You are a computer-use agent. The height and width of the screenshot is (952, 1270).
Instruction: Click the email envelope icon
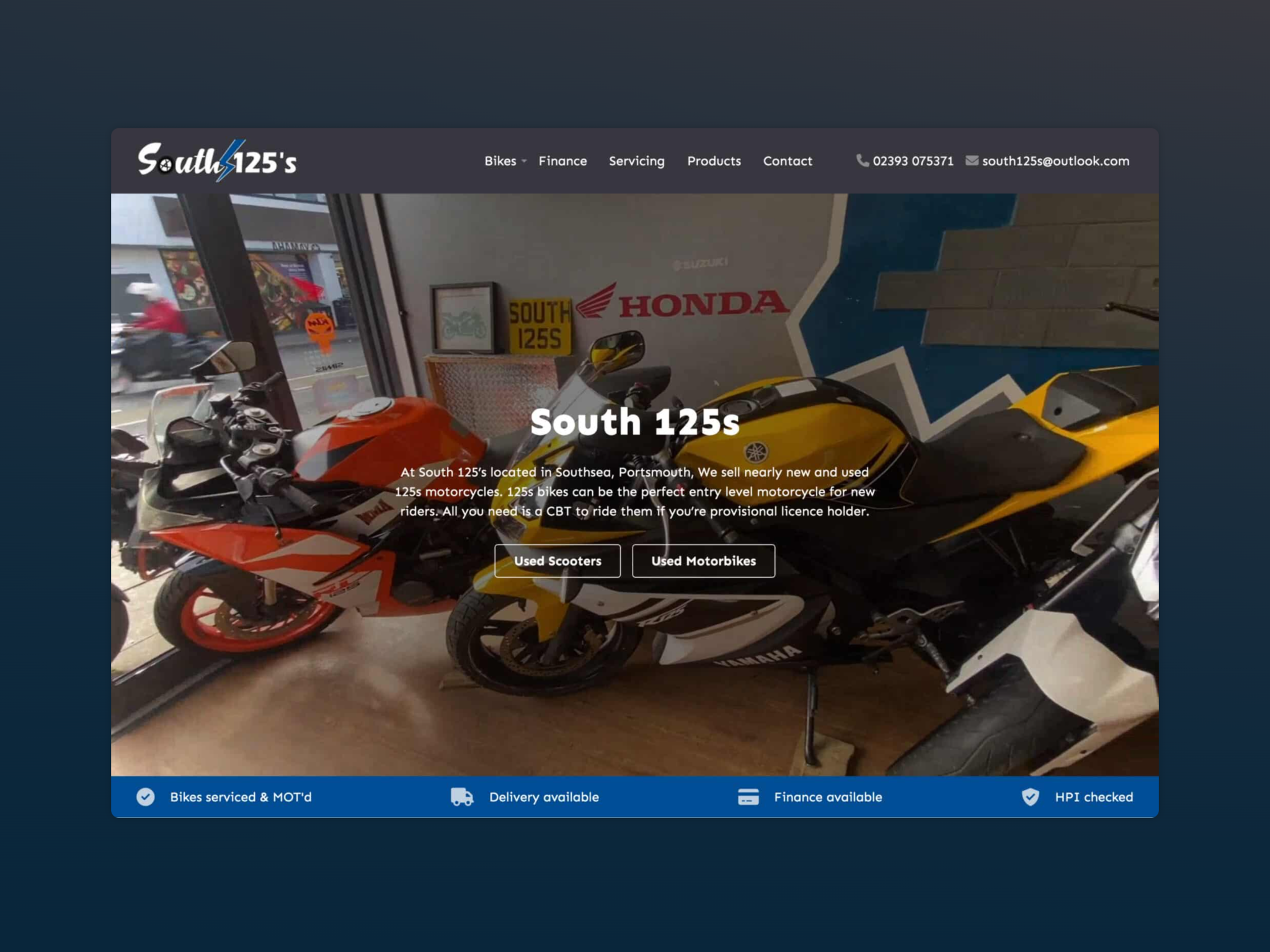972,161
